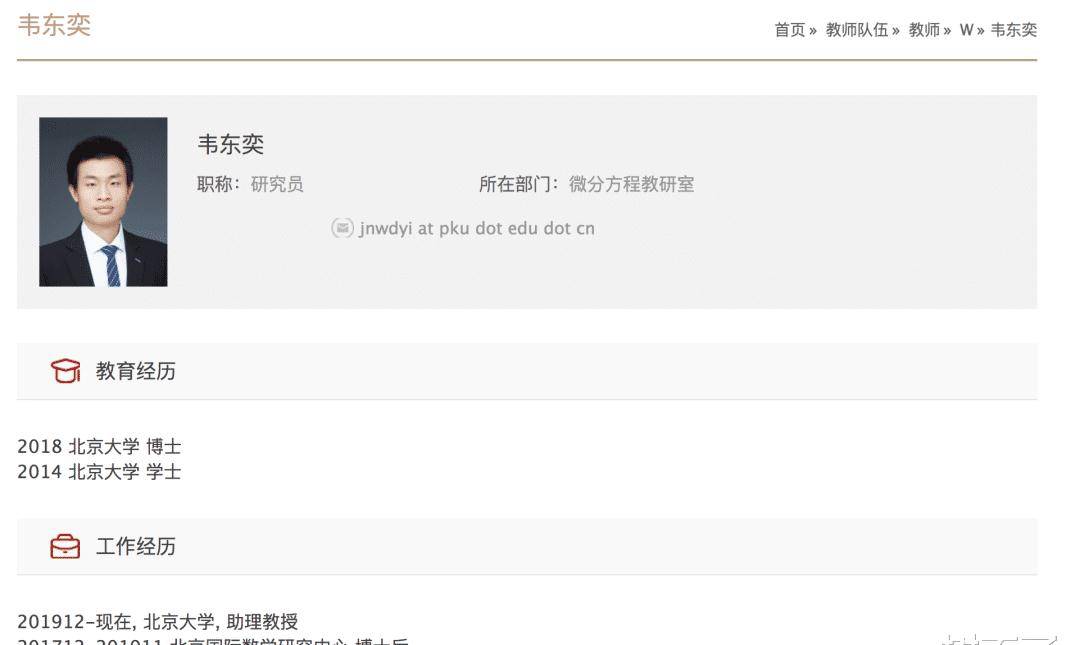Click the 微分方程教研室 department text
This screenshot has width=1080, height=645.
(x=632, y=184)
